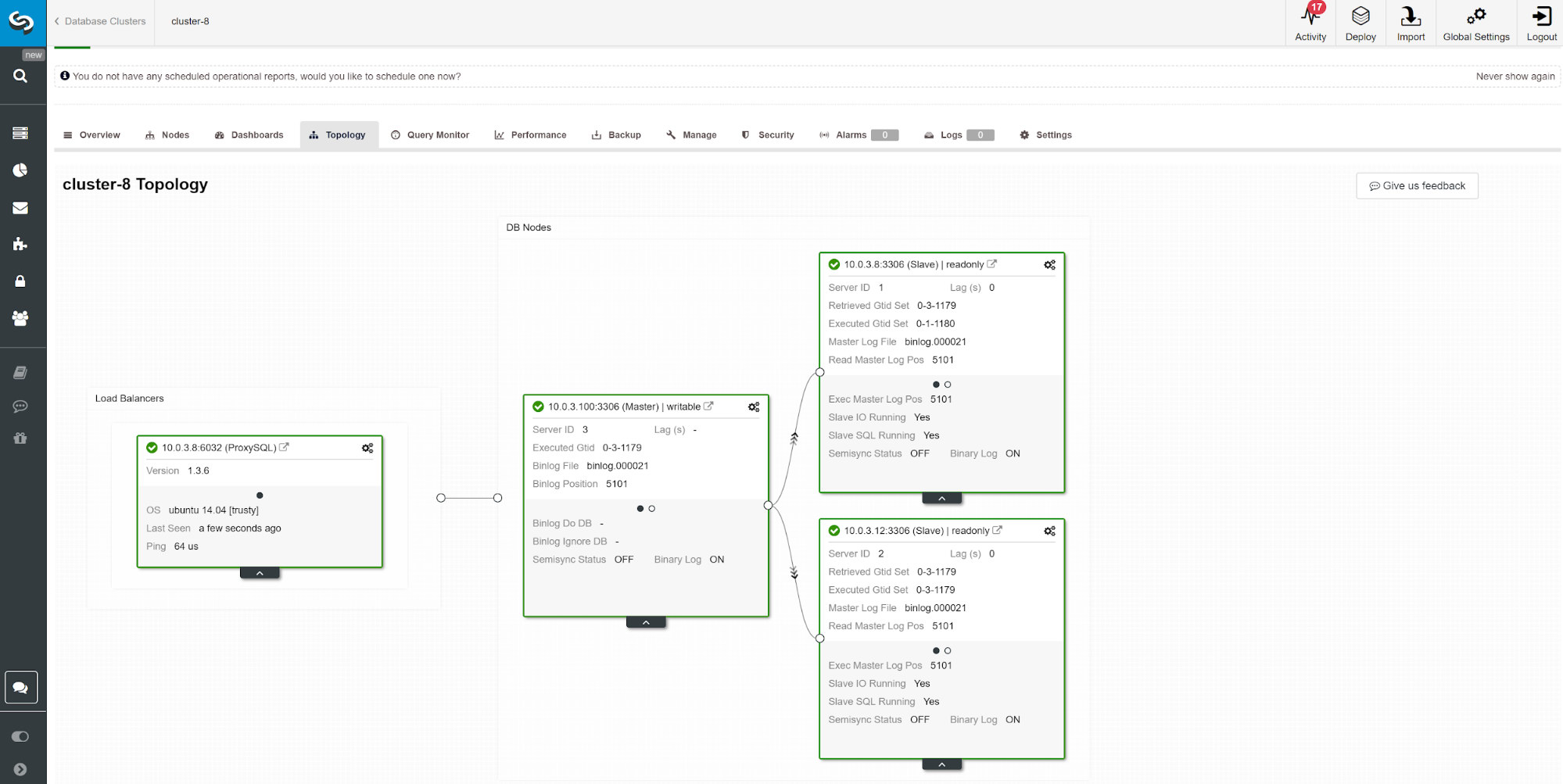Open Slave 10.0.3.12:3306 external link icon
This screenshot has height=784, width=1563.
pyautogui.click(x=997, y=530)
